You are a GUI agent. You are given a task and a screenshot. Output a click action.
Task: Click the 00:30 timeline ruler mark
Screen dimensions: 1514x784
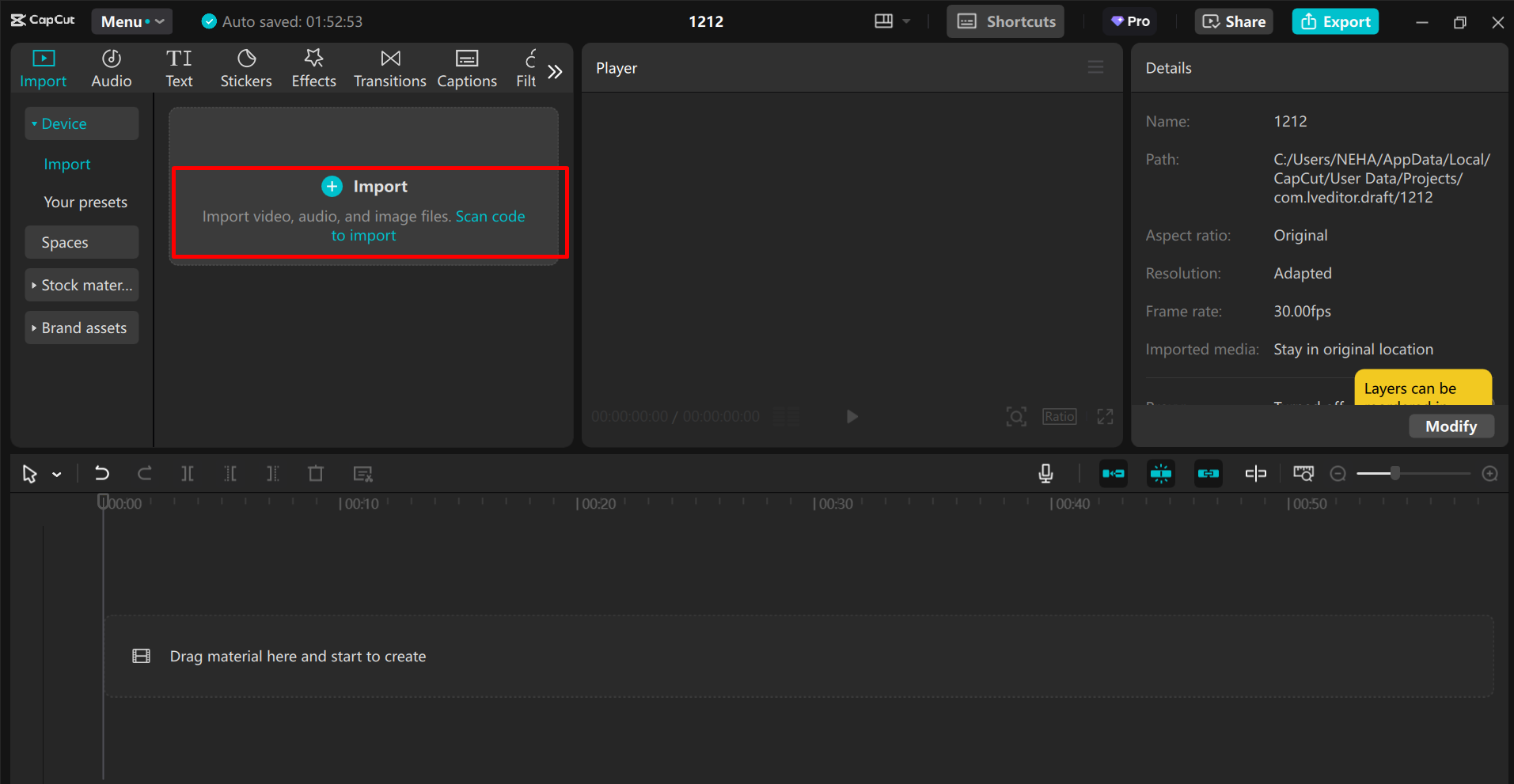click(833, 504)
